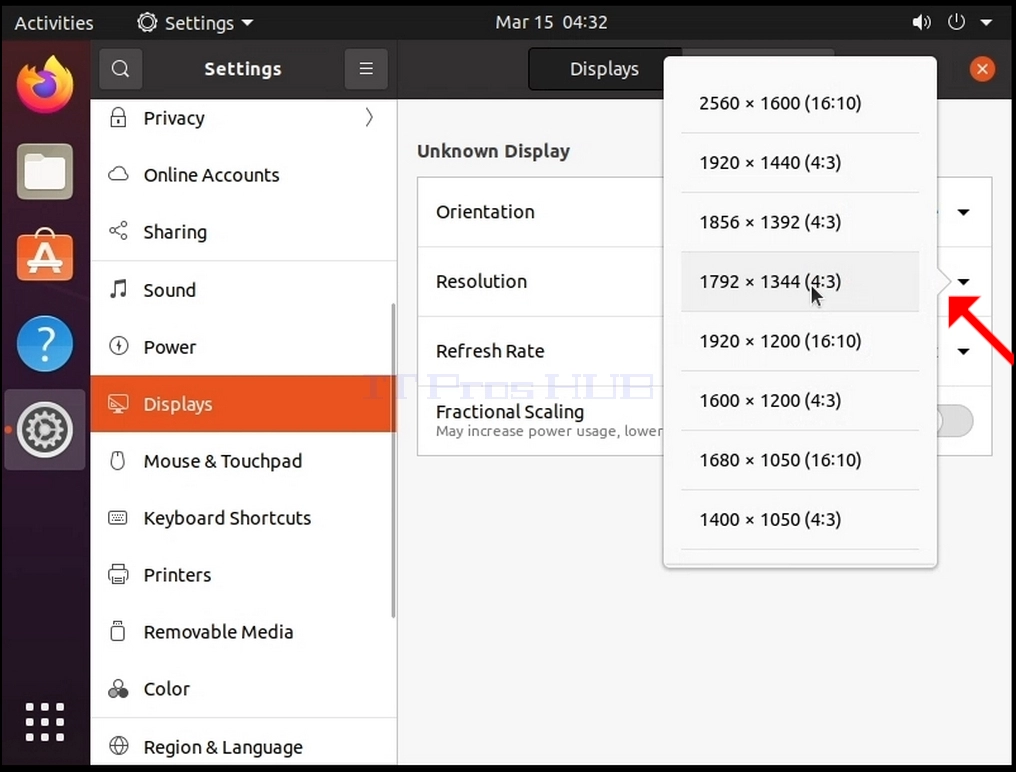Open the power system menu icon

point(956,22)
